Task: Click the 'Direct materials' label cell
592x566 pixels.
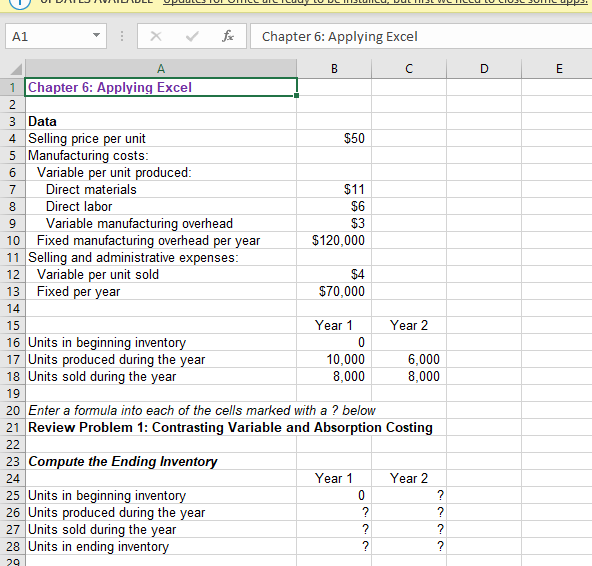Action: click(x=161, y=189)
